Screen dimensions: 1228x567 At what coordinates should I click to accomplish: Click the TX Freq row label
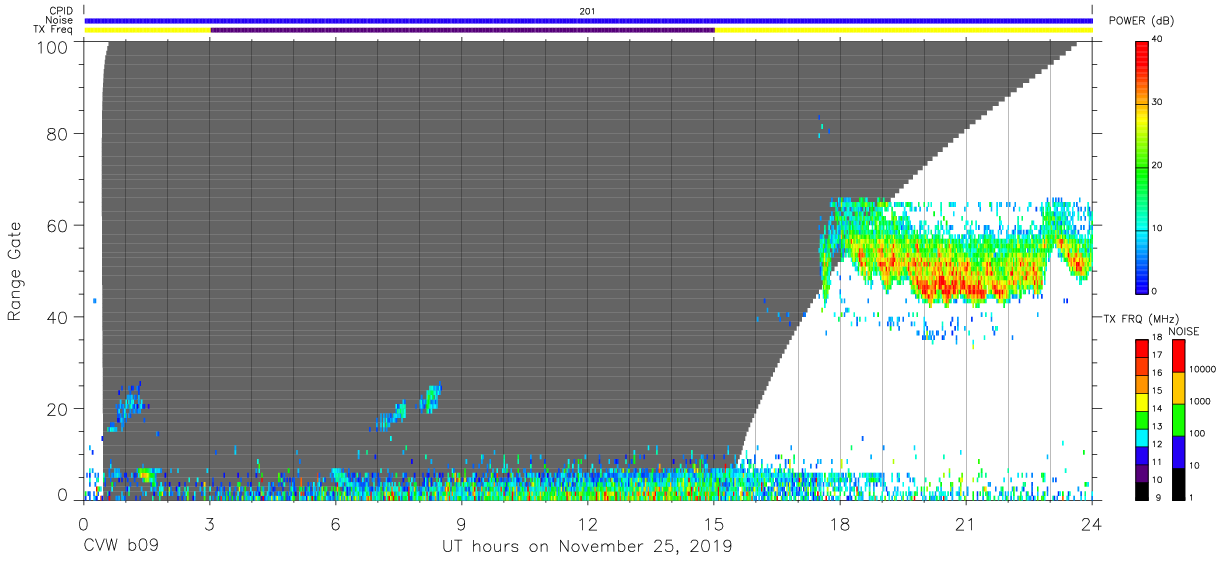[x=55, y=30]
